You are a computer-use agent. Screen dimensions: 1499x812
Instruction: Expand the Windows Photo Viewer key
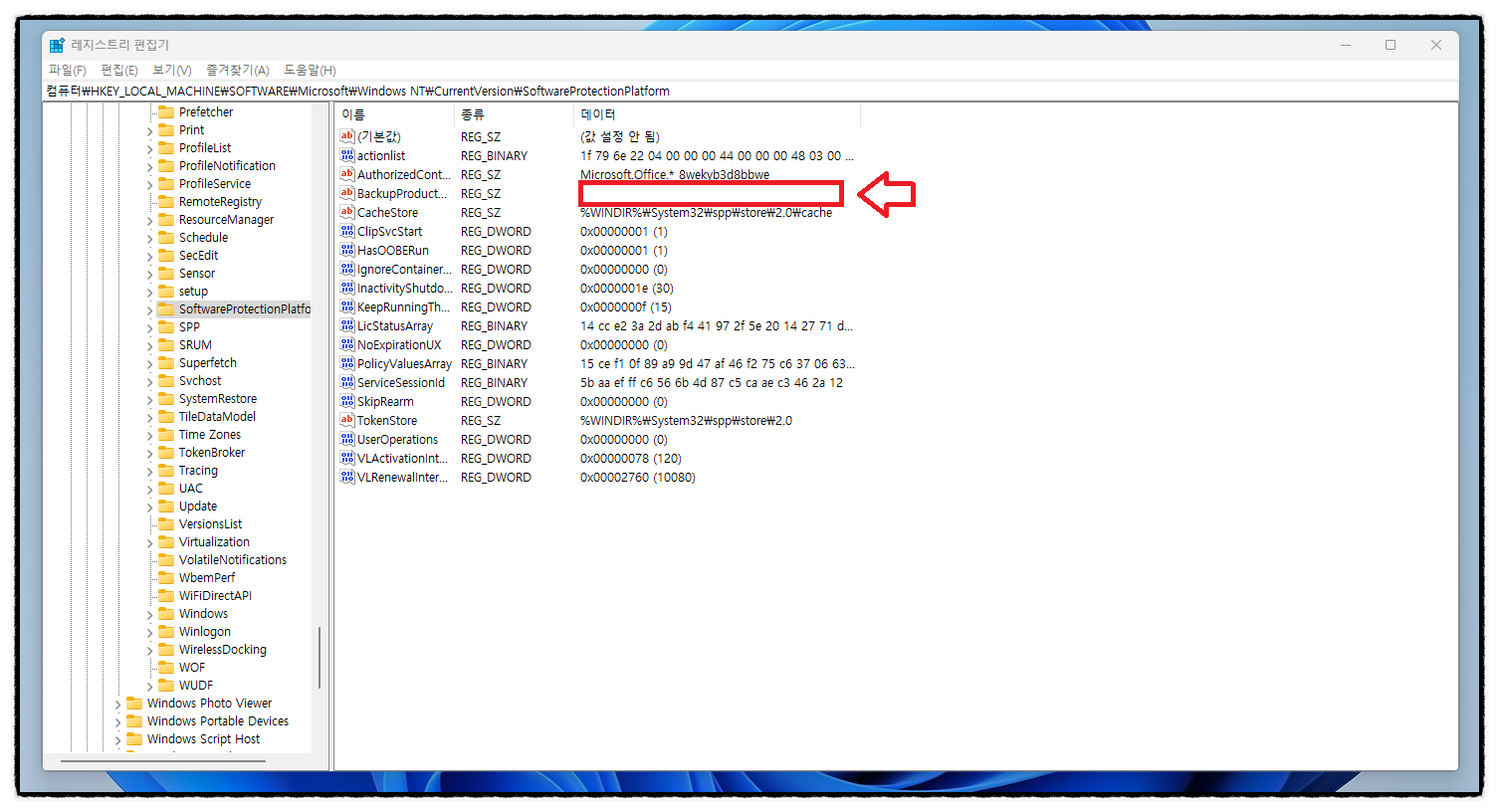pos(118,705)
